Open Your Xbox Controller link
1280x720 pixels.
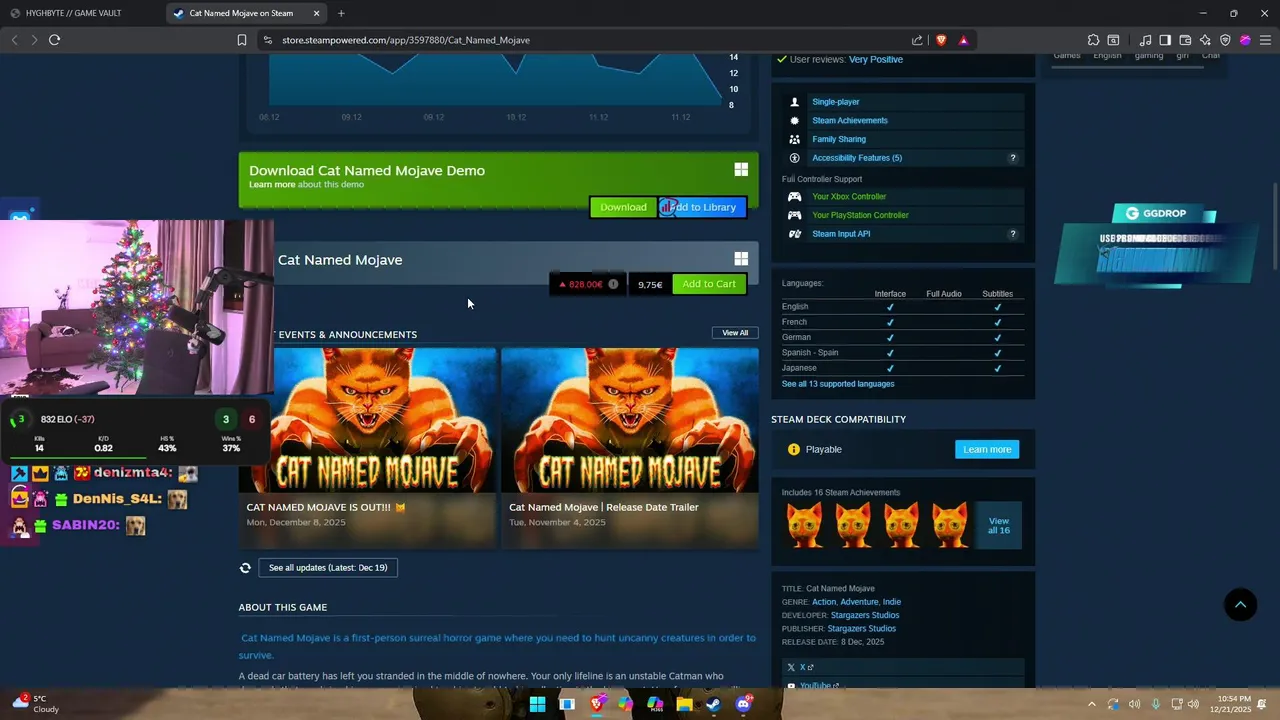(849, 197)
